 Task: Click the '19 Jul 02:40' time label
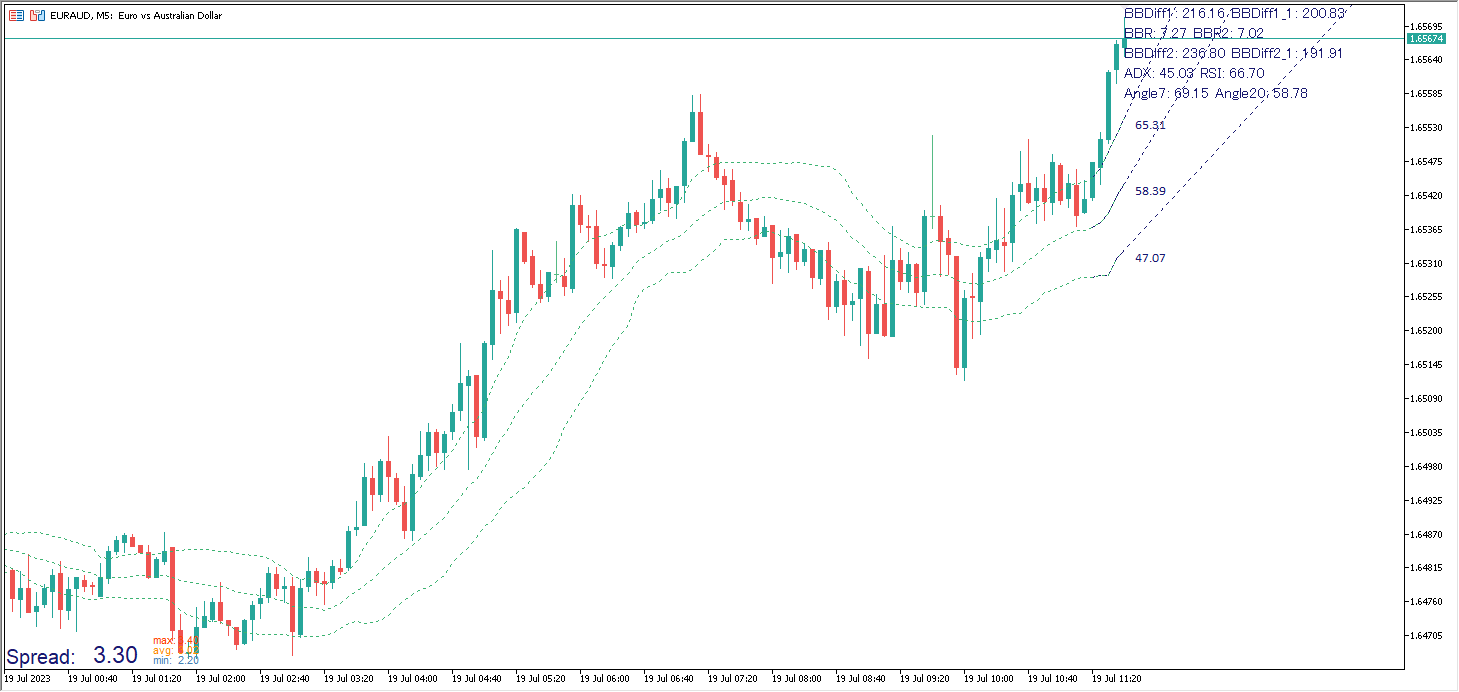(284, 678)
